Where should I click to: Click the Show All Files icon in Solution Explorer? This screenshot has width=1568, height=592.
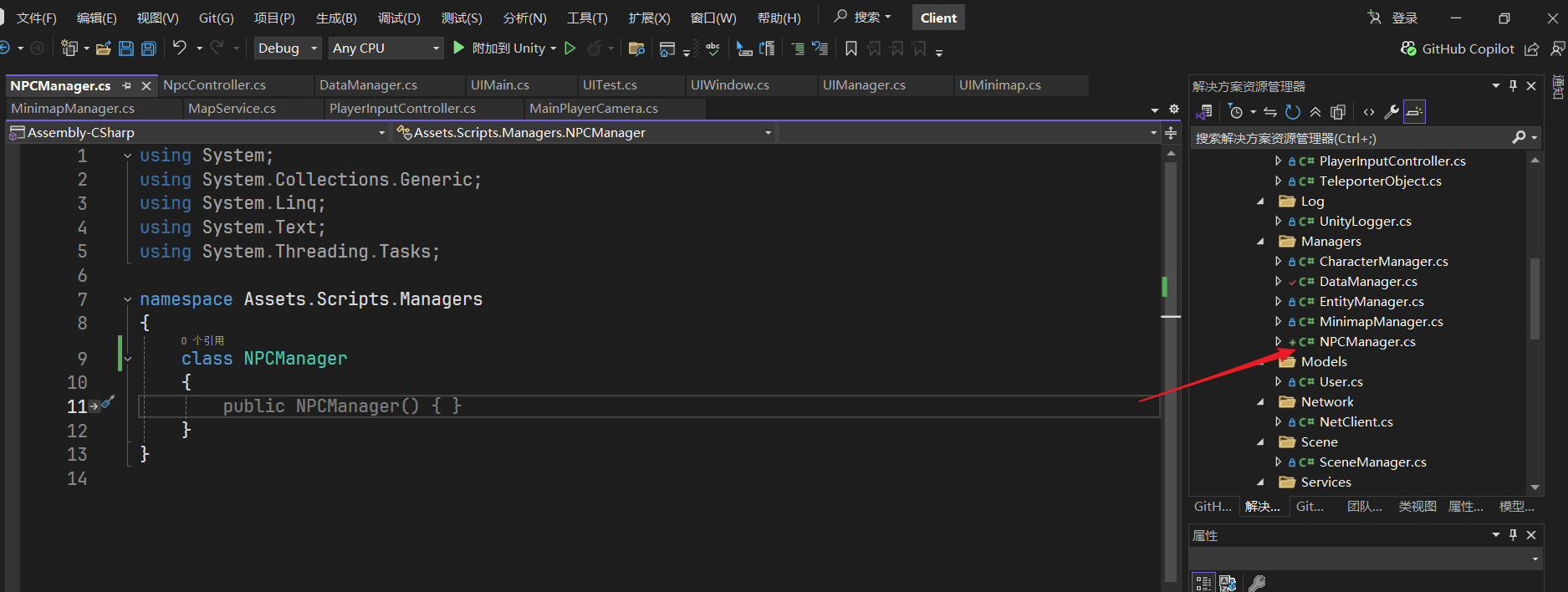(x=1338, y=112)
